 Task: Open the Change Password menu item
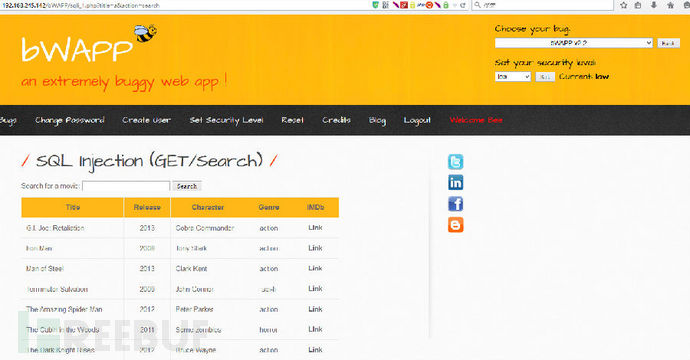click(x=70, y=120)
